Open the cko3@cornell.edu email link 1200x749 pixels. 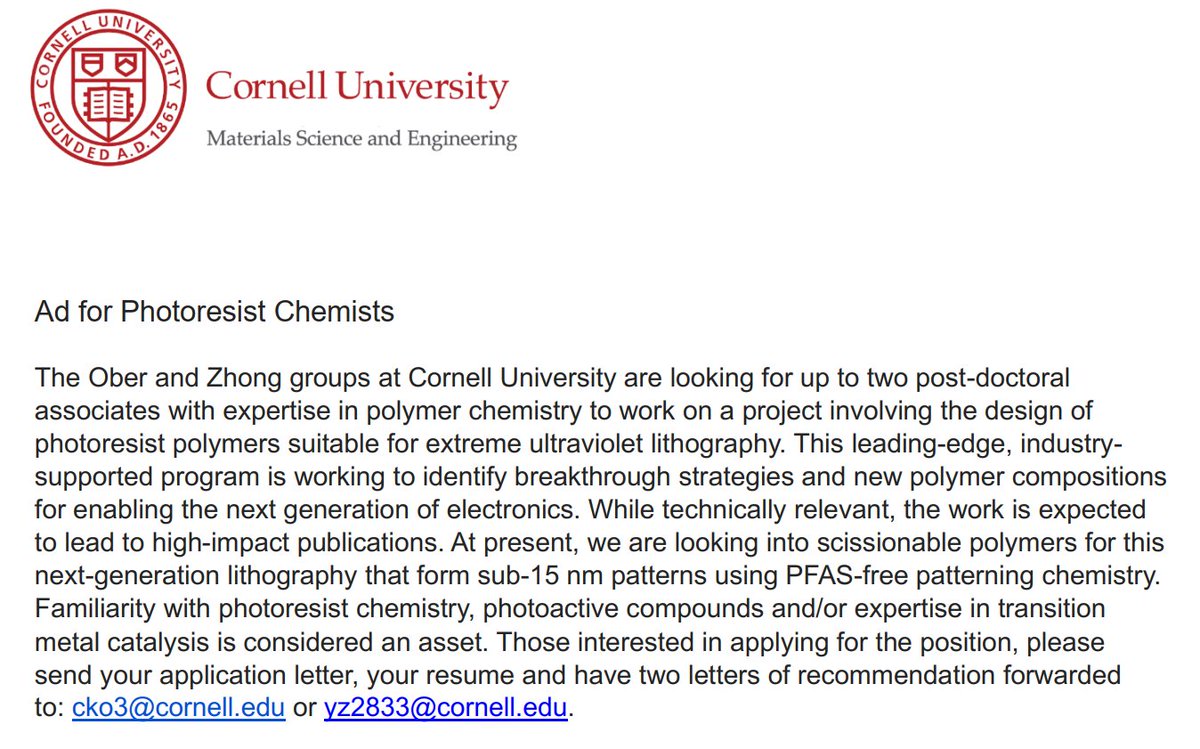(x=179, y=708)
